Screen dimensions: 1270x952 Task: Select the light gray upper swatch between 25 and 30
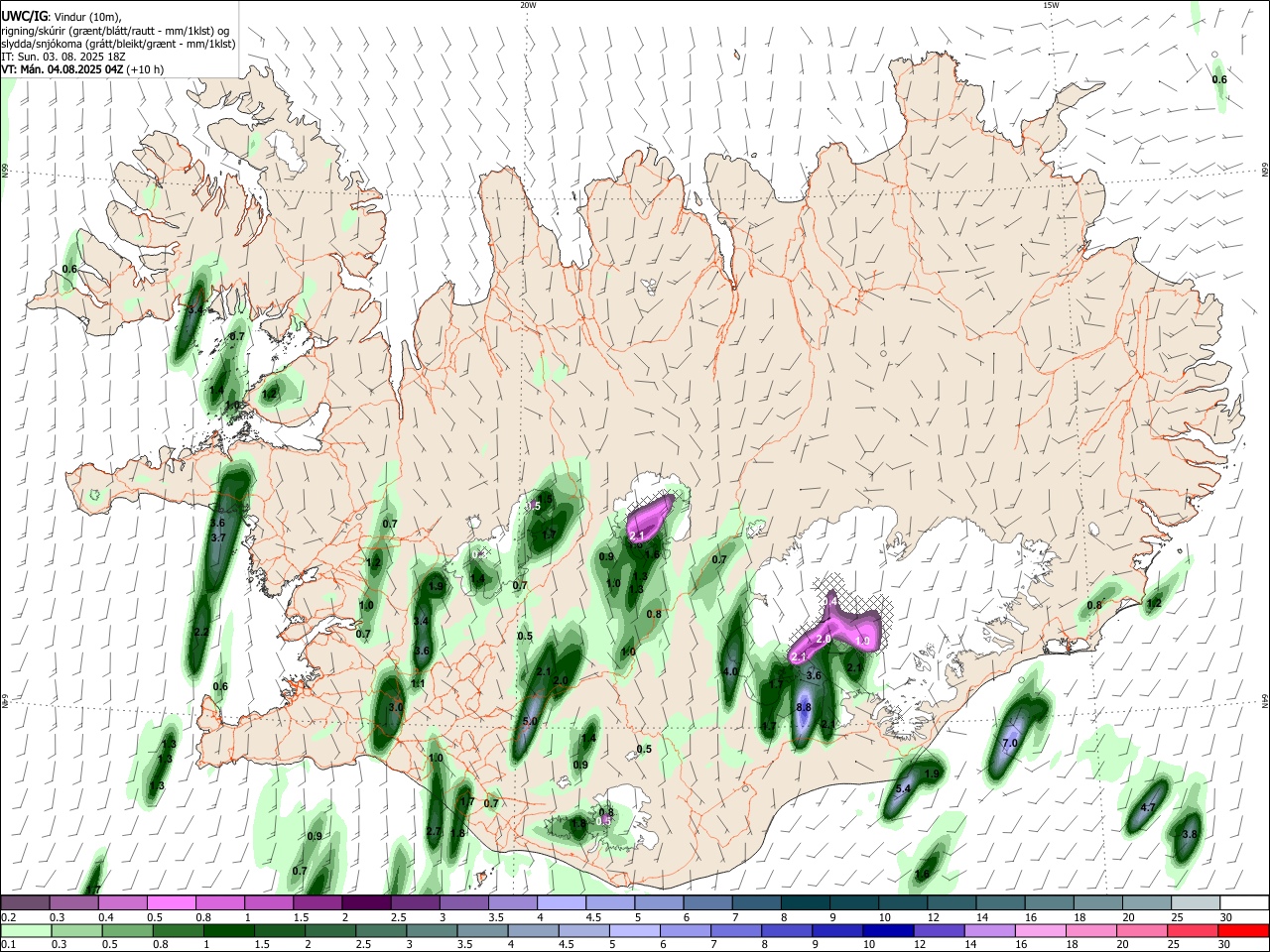[x=1194, y=903]
